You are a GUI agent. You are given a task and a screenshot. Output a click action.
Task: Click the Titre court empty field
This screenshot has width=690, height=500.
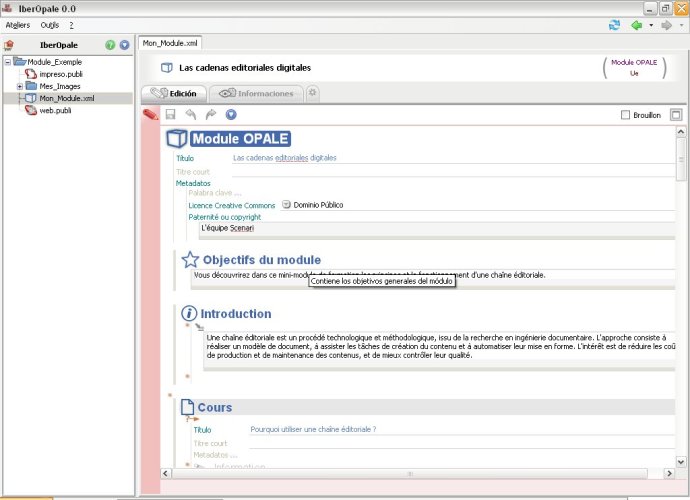click(453, 172)
